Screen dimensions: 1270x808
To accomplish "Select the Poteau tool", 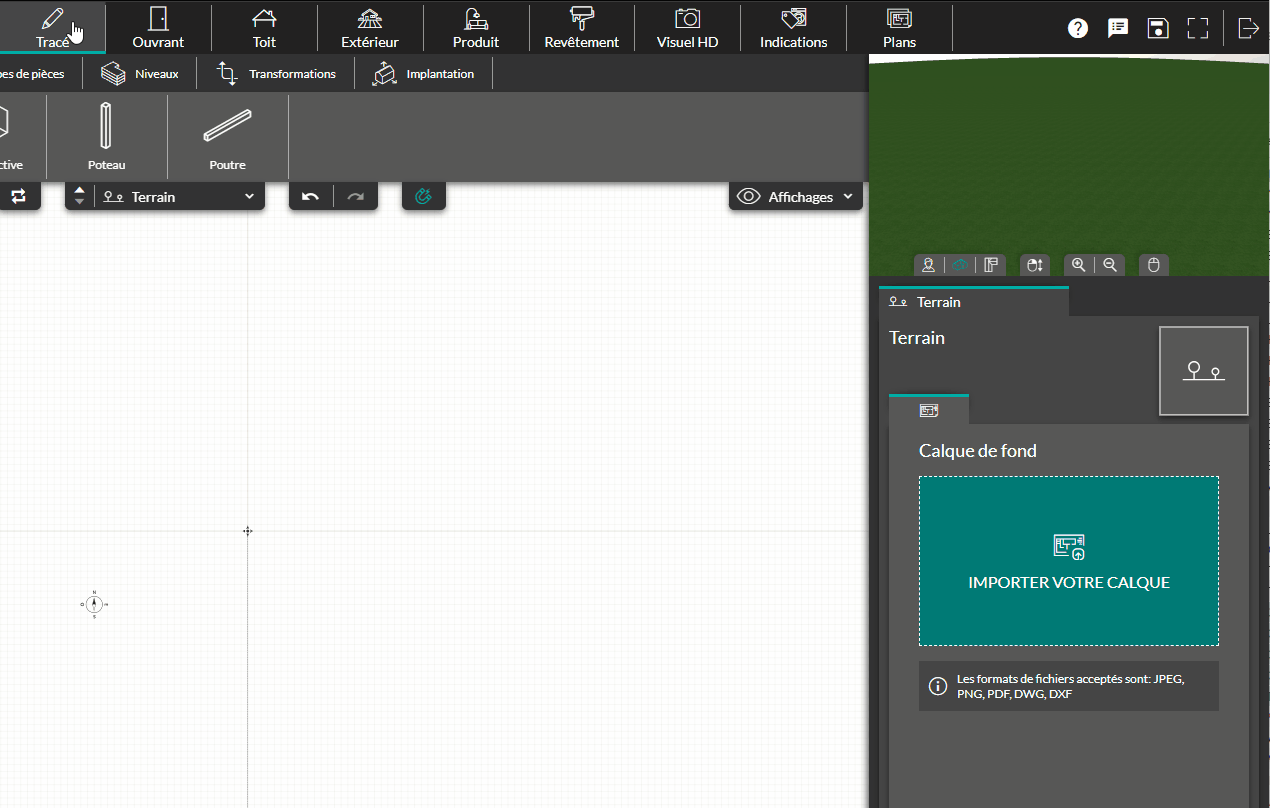I will click(107, 137).
